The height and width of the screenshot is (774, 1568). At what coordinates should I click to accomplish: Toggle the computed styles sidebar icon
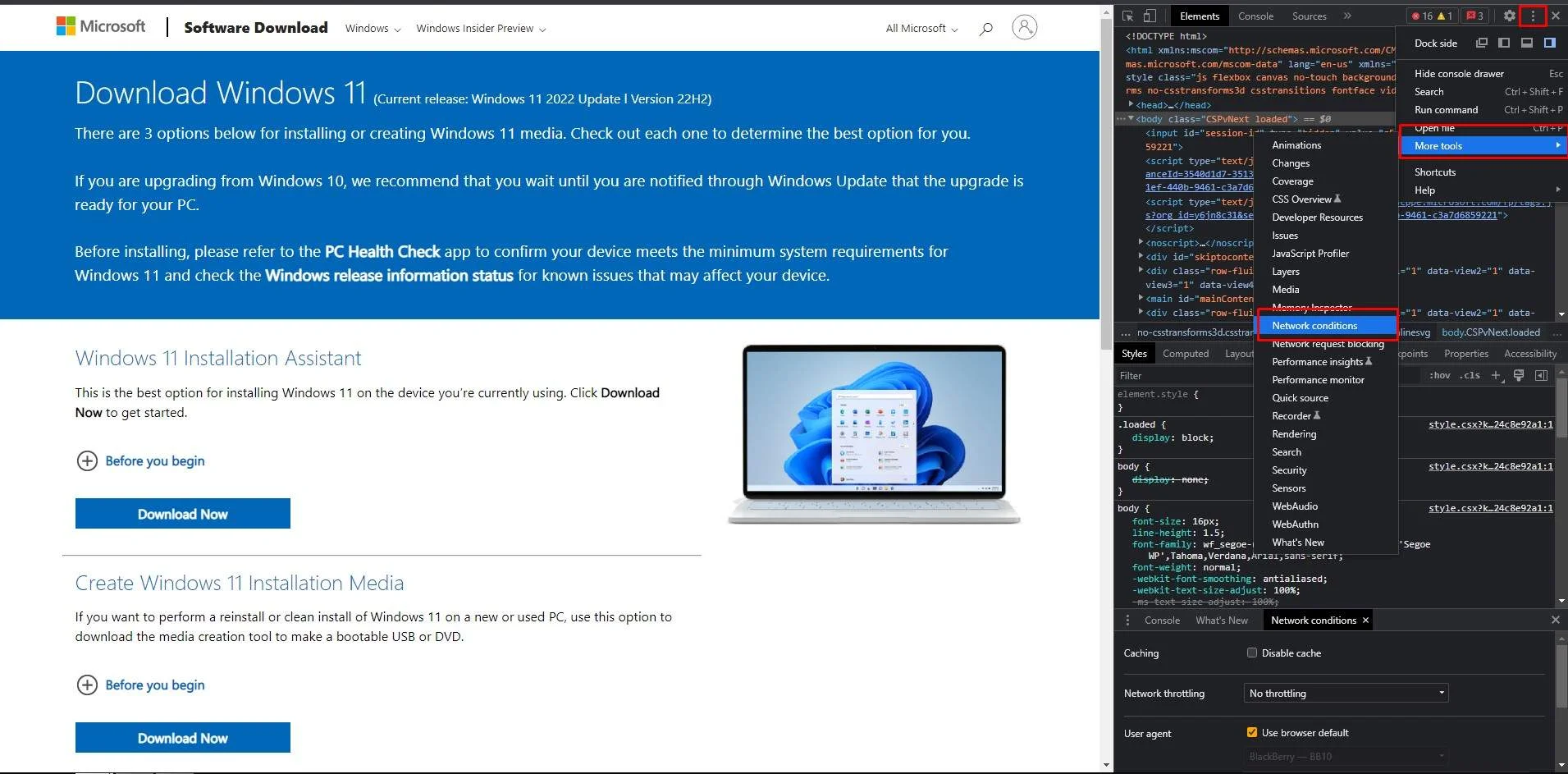pos(1542,375)
